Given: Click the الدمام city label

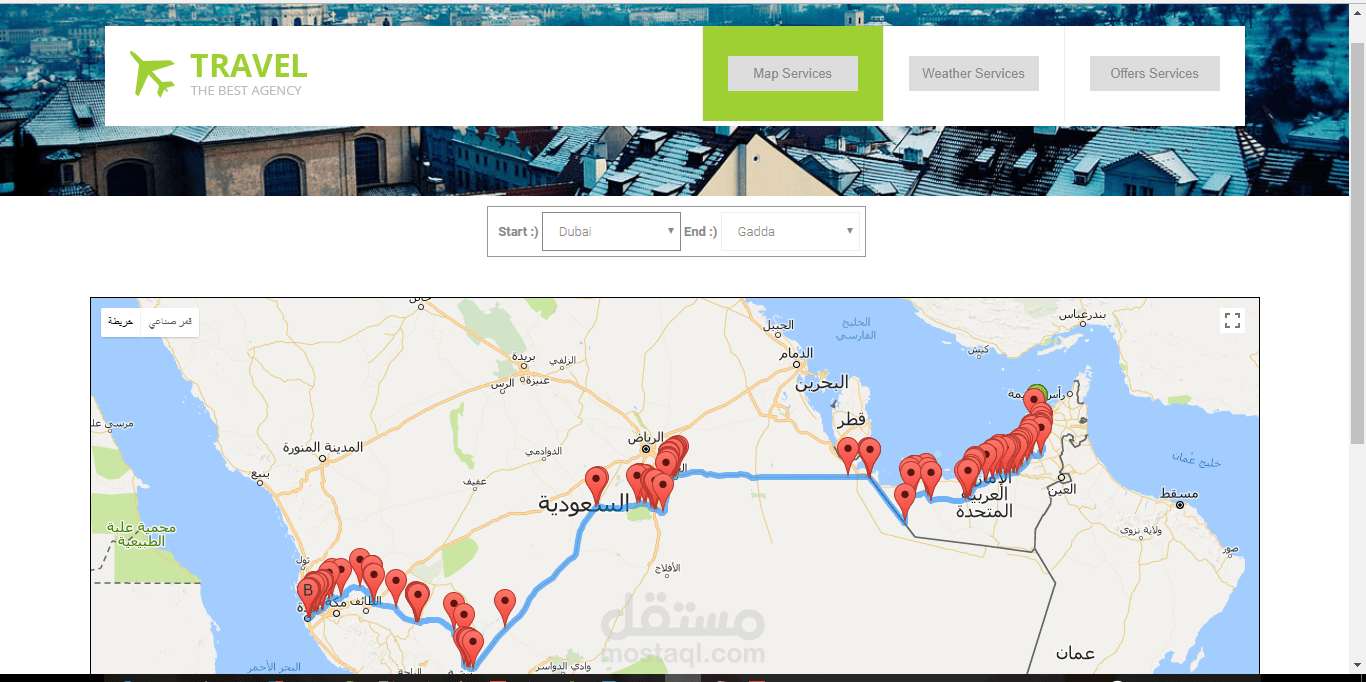Looking at the screenshot, I should click(x=796, y=353).
